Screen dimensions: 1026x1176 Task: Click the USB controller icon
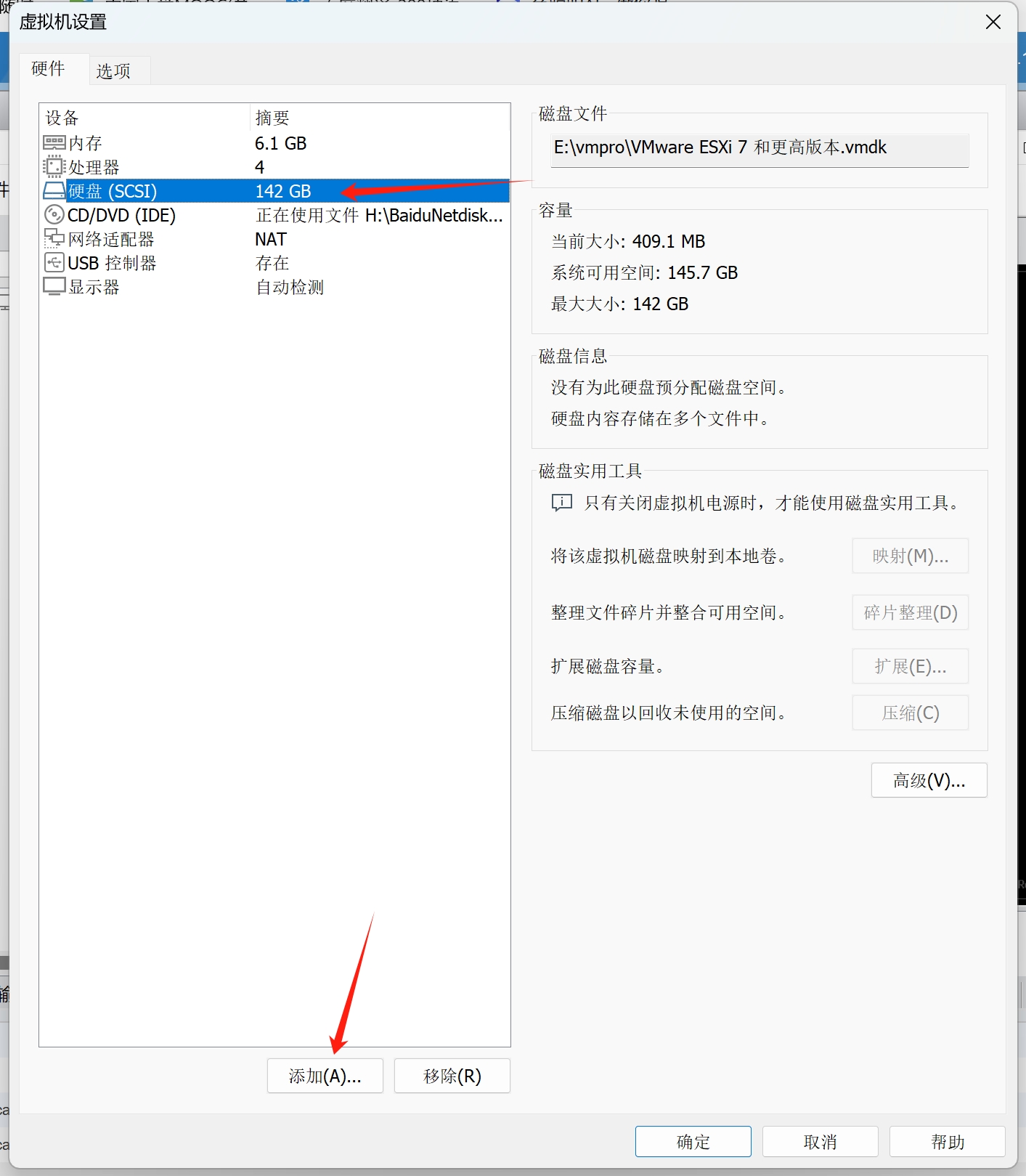(x=54, y=263)
